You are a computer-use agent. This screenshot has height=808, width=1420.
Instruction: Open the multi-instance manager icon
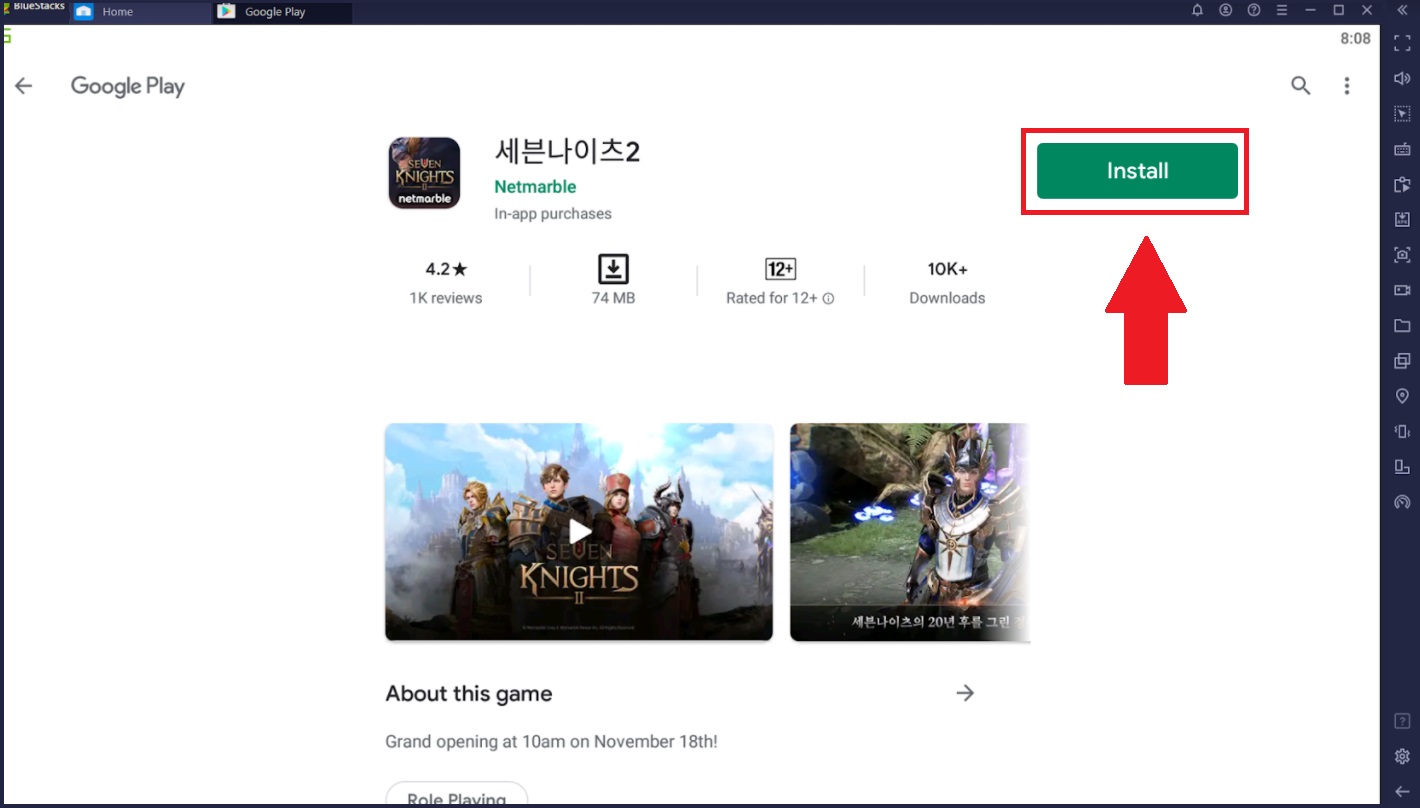pos(1402,361)
